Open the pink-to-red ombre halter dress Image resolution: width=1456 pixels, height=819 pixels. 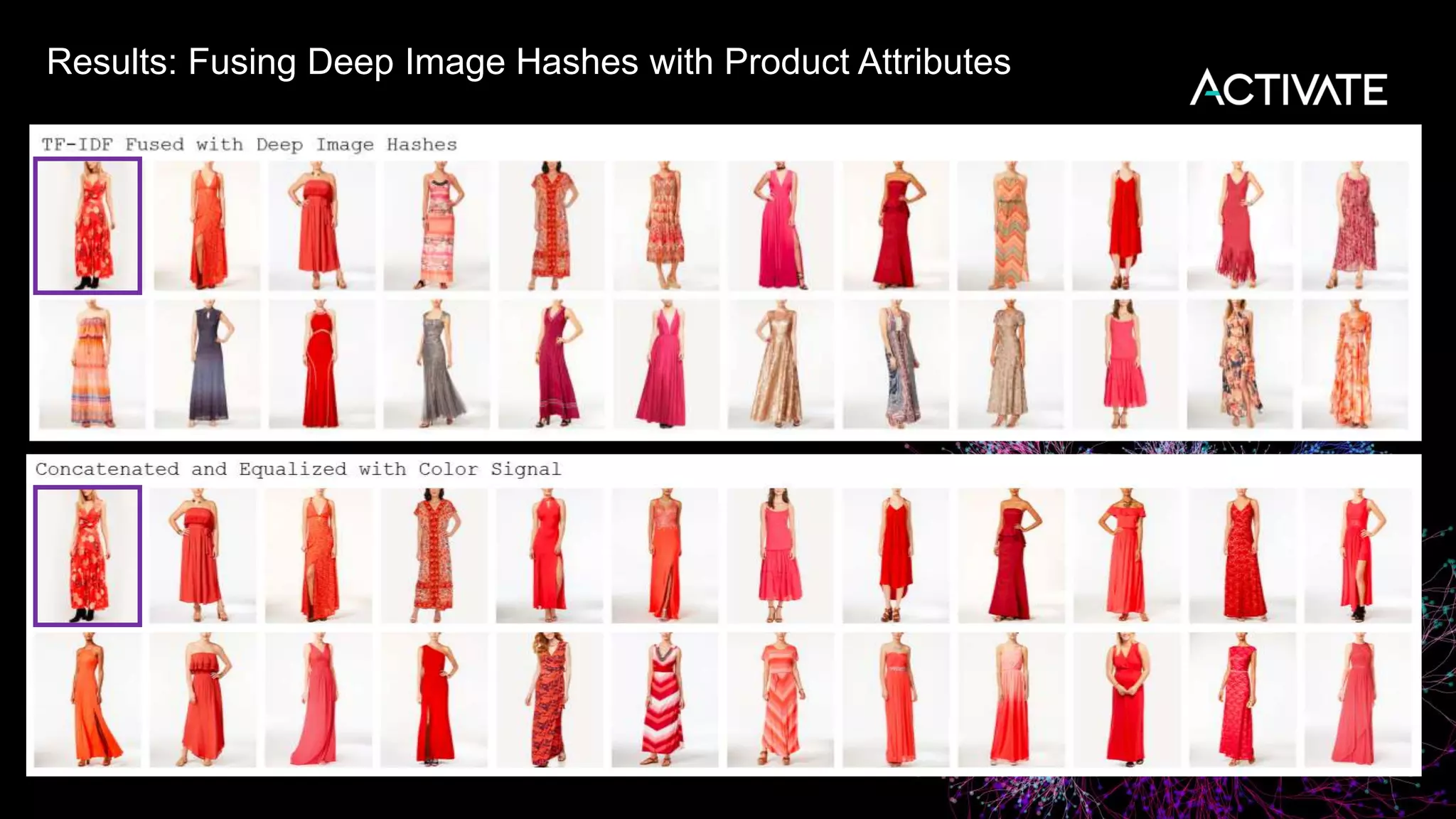tap(1012, 700)
